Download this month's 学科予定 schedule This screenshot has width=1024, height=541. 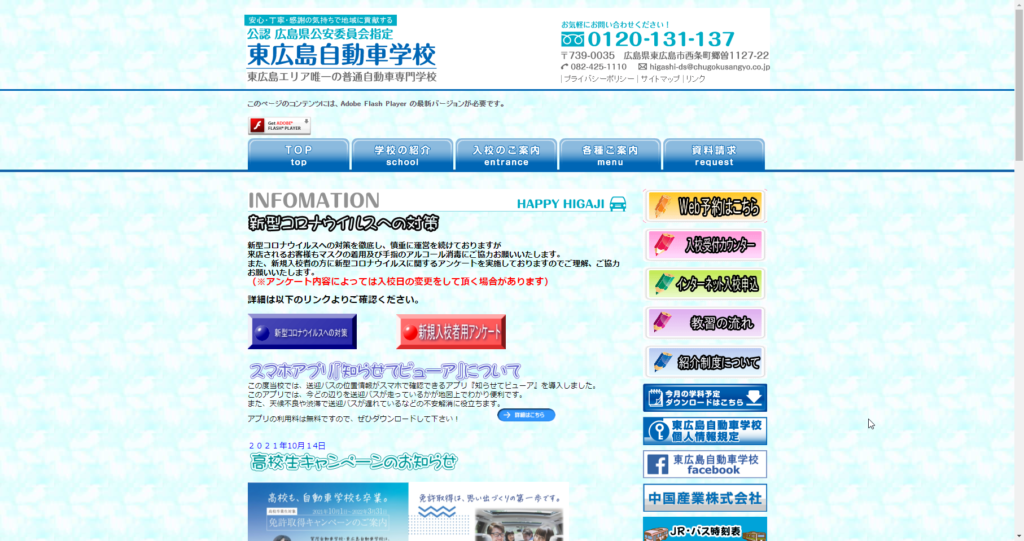point(705,398)
